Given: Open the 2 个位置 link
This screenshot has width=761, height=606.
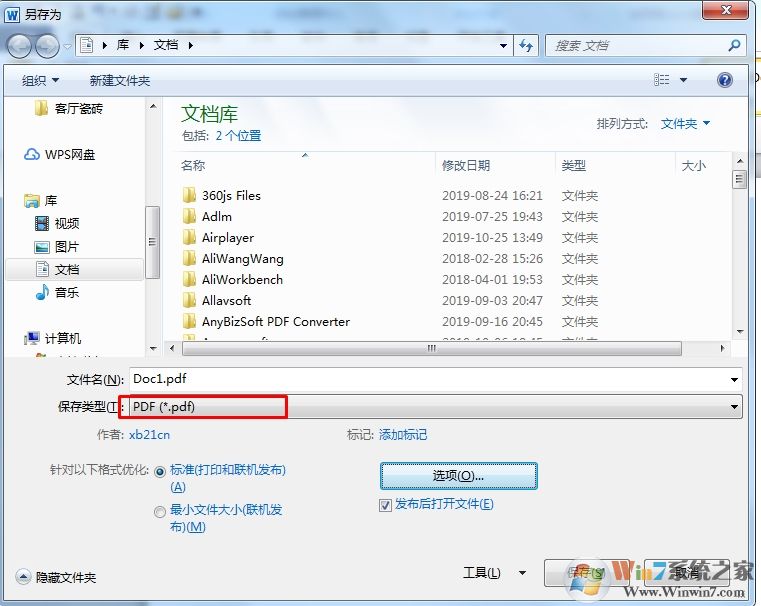Looking at the screenshot, I should pos(238,135).
